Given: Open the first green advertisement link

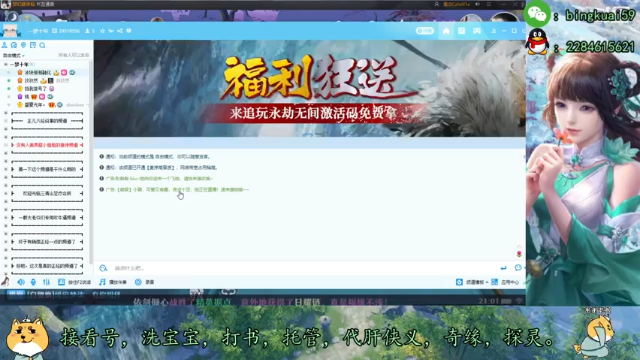Looking at the screenshot, I should [x=159, y=178].
